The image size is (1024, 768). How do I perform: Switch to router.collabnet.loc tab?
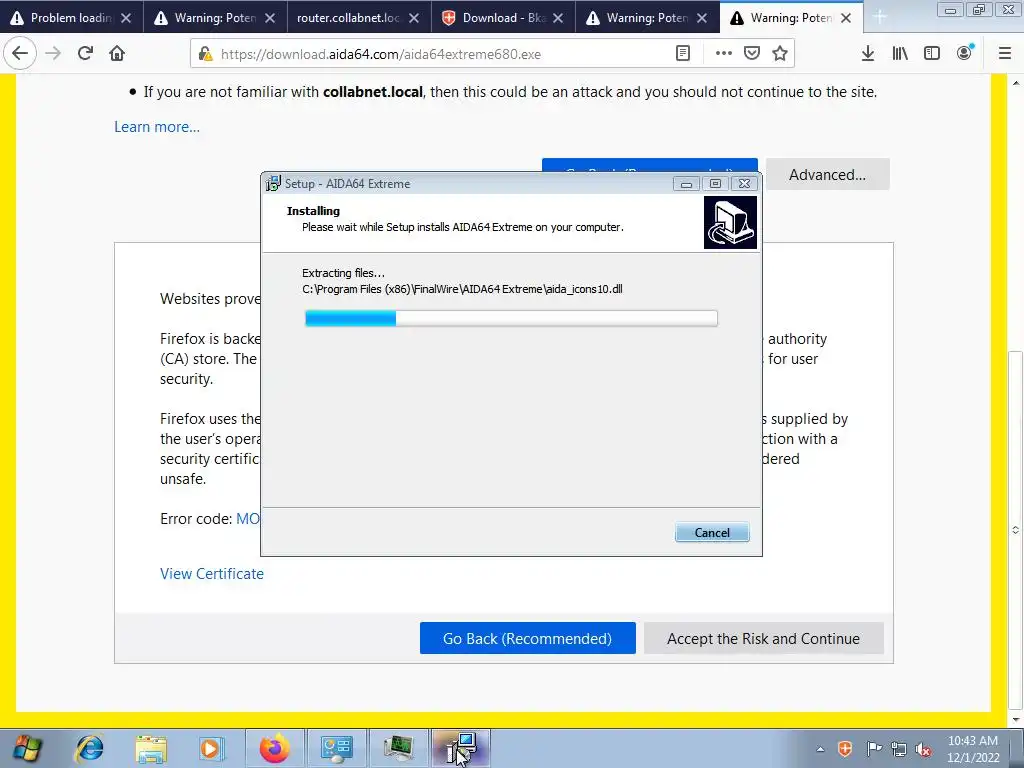tap(358, 18)
